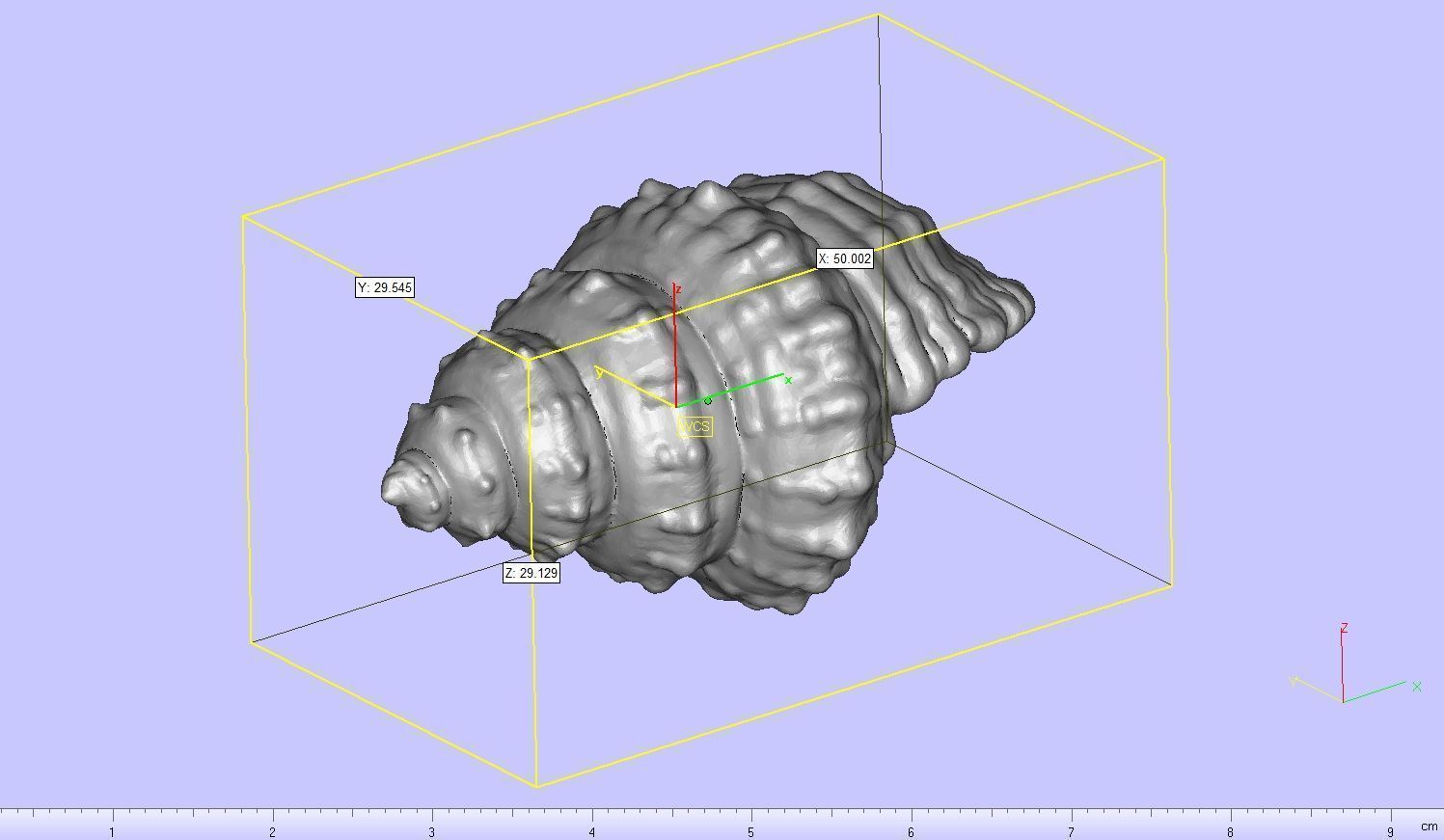Image resolution: width=1444 pixels, height=840 pixels.
Task: Click the Z: 29.129 dimension label
Action: pos(531,573)
